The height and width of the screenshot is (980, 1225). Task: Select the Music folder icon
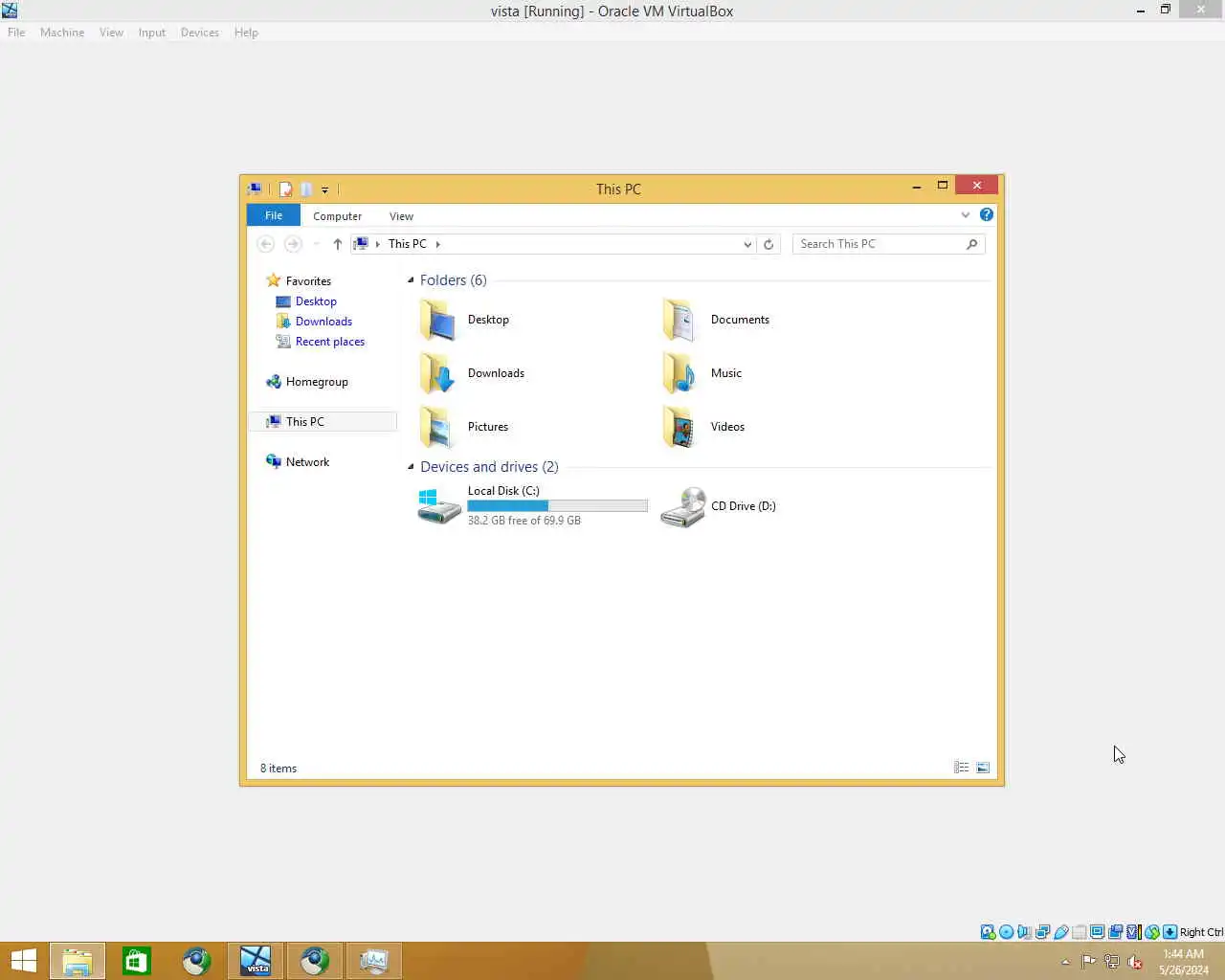pos(680,373)
